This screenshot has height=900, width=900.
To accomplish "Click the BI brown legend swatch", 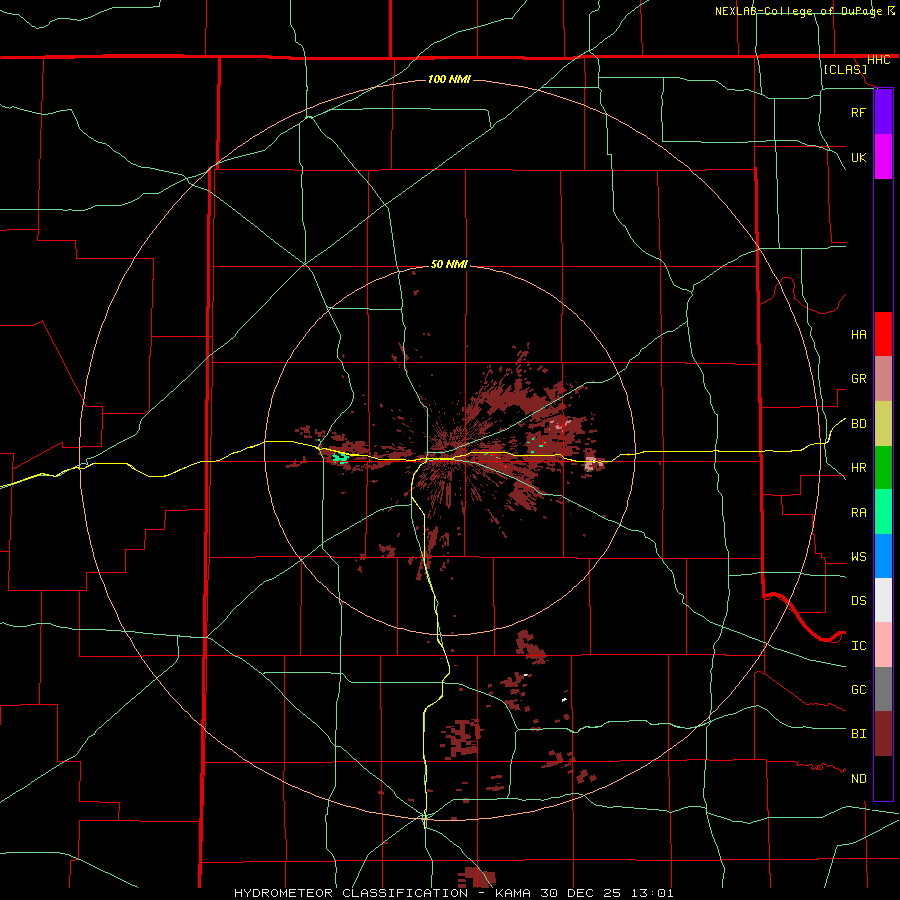I will point(883,734).
